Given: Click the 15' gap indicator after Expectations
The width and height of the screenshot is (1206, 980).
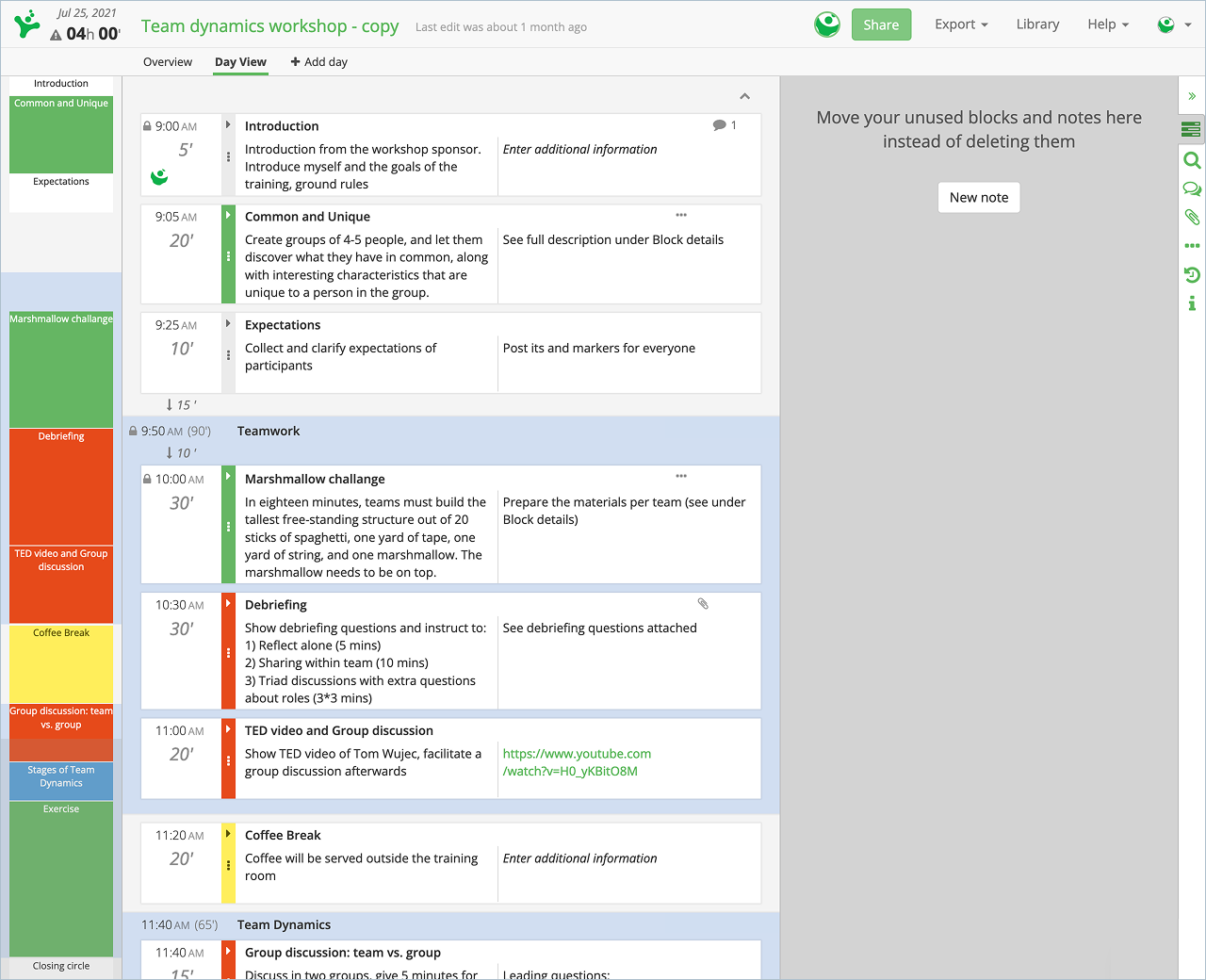Looking at the screenshot, I should pyautogui.click(x=181, y=404).
